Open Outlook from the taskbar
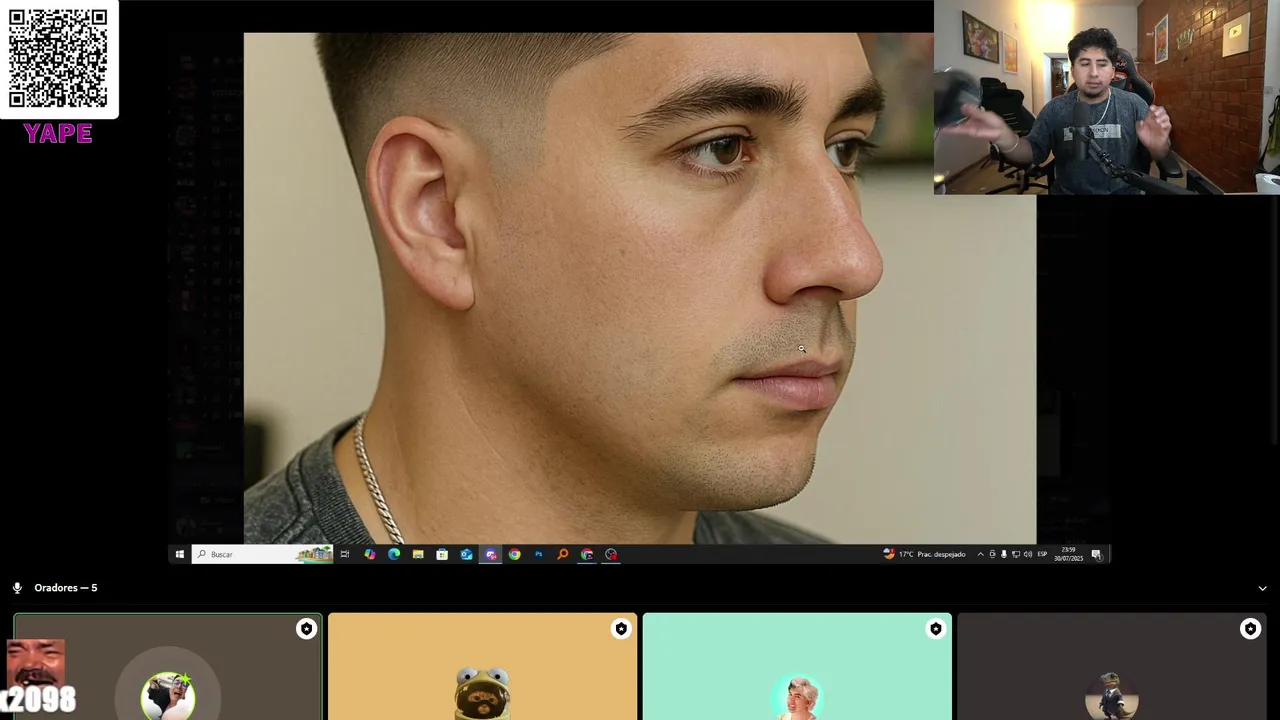1280x720 pixels. point(466,554)
